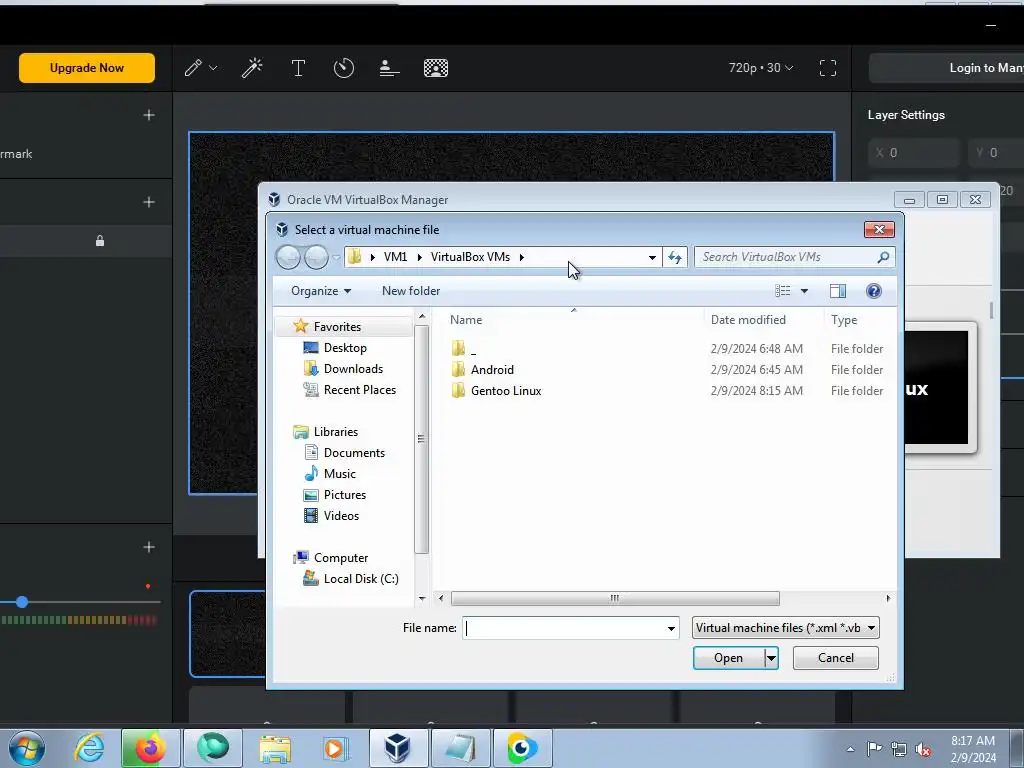Image resolution: width=1024 pixels, height=768 pixels.
Task: Click the VM1 breadcrumb segment
Action: click(x=395, y=257)
